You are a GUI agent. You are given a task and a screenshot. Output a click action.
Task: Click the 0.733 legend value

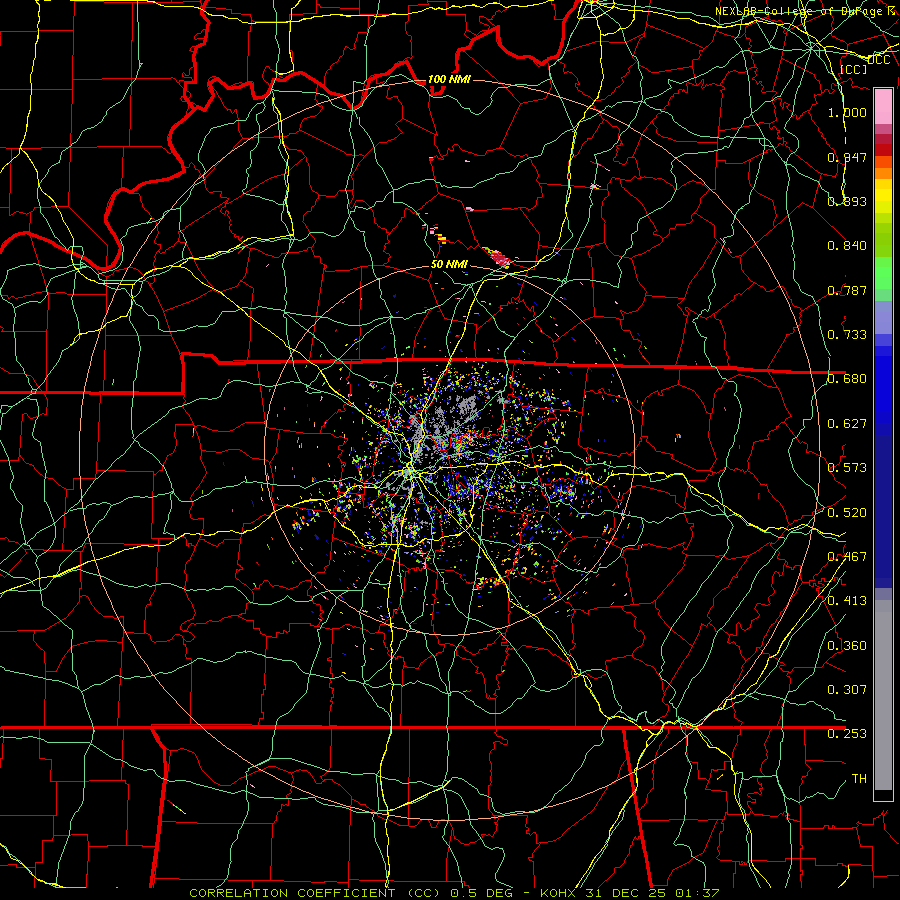tap(847, 334)
